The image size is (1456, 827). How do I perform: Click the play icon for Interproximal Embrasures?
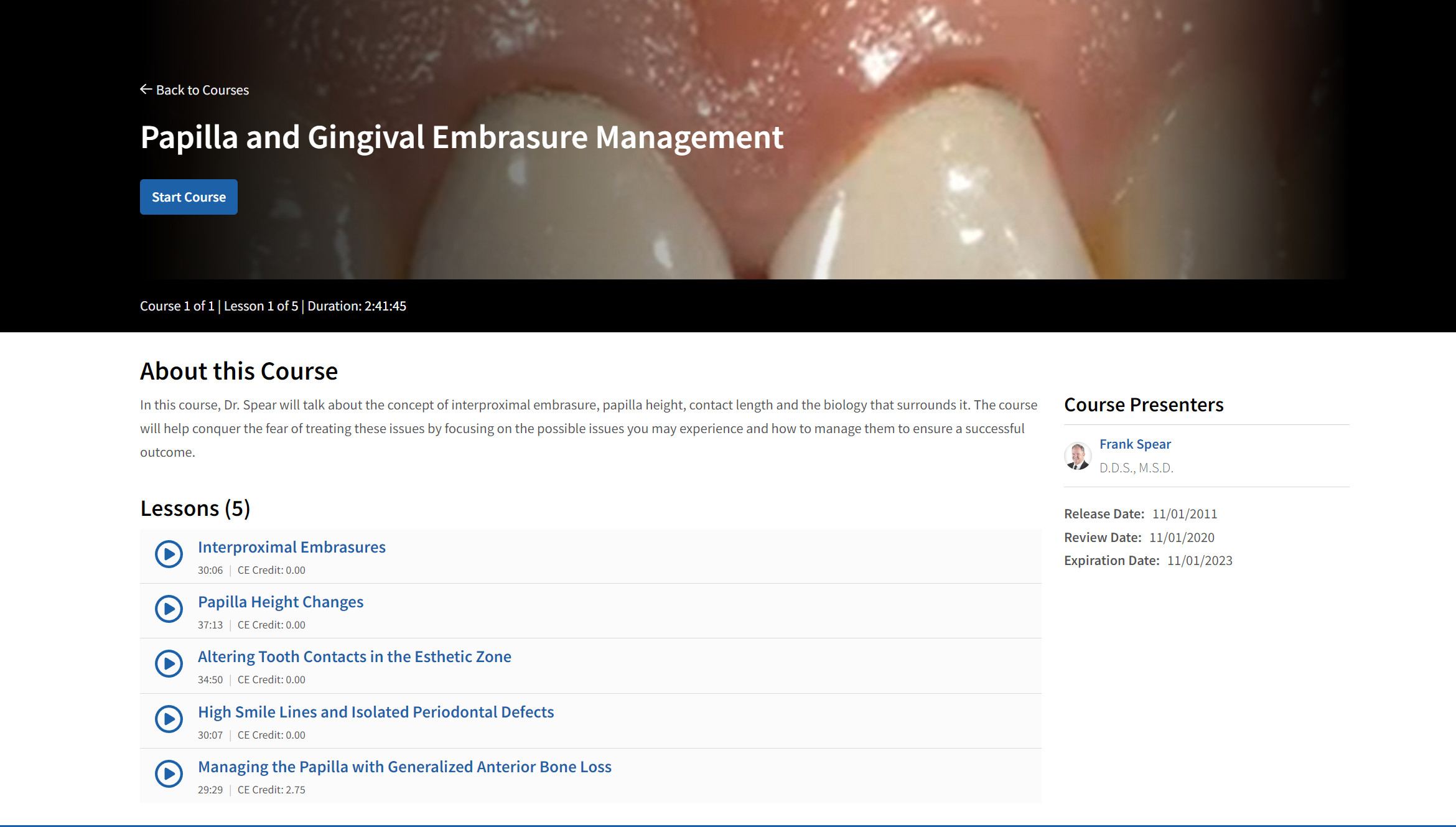169,554
